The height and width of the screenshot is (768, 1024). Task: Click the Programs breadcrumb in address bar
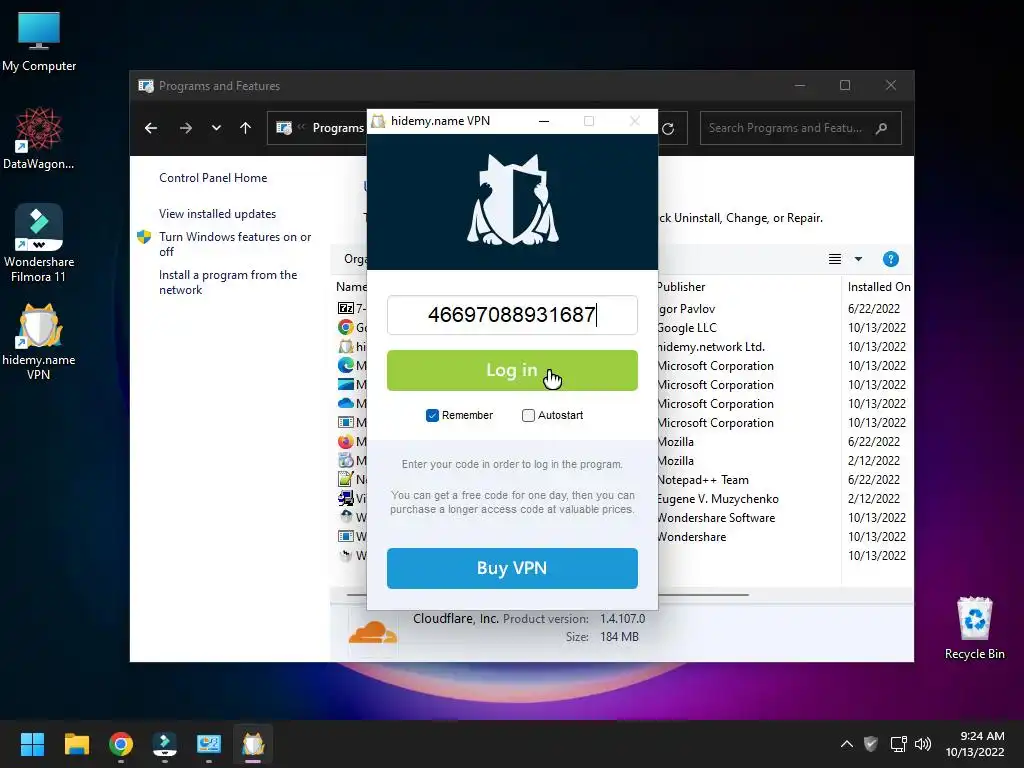tap(338, 128)
